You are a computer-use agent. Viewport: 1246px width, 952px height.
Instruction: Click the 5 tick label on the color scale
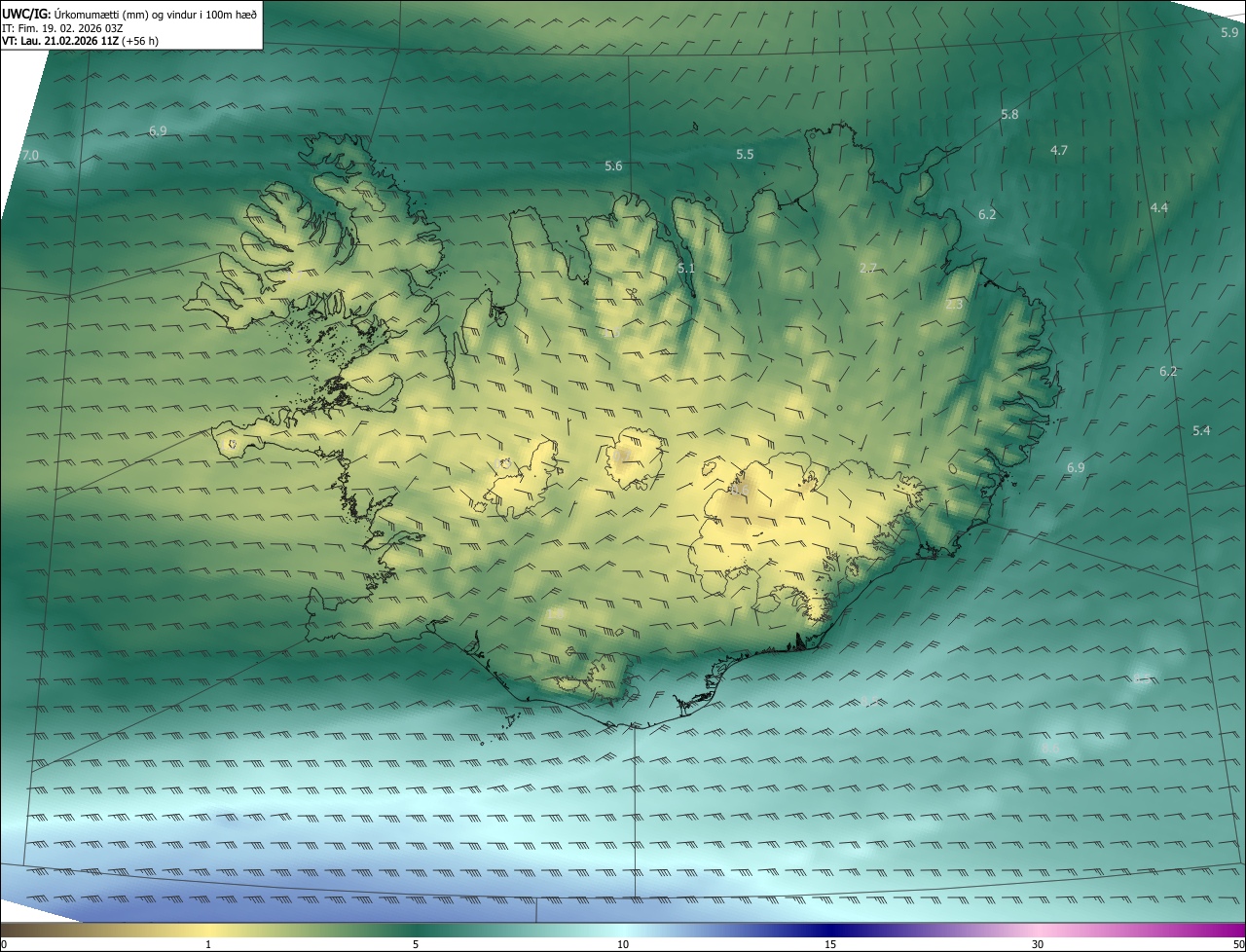(x=416, y=944)
